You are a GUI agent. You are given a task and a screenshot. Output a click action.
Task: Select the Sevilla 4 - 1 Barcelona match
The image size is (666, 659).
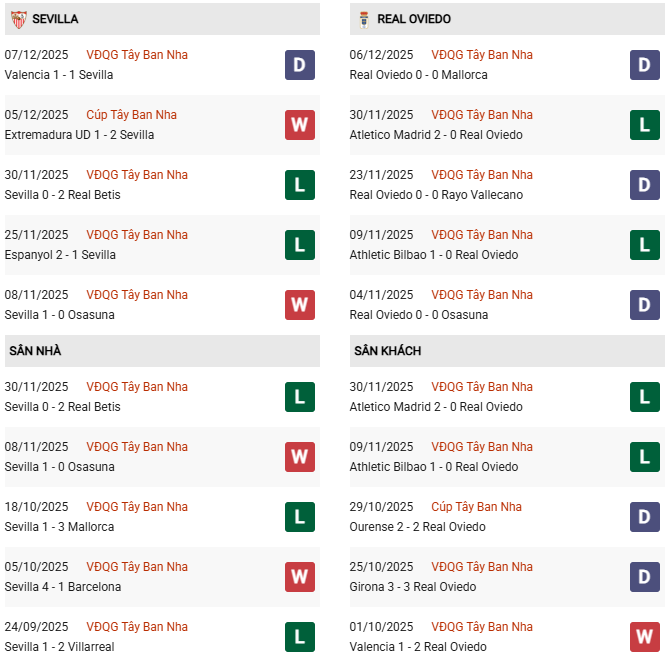[x=63, y=587]
